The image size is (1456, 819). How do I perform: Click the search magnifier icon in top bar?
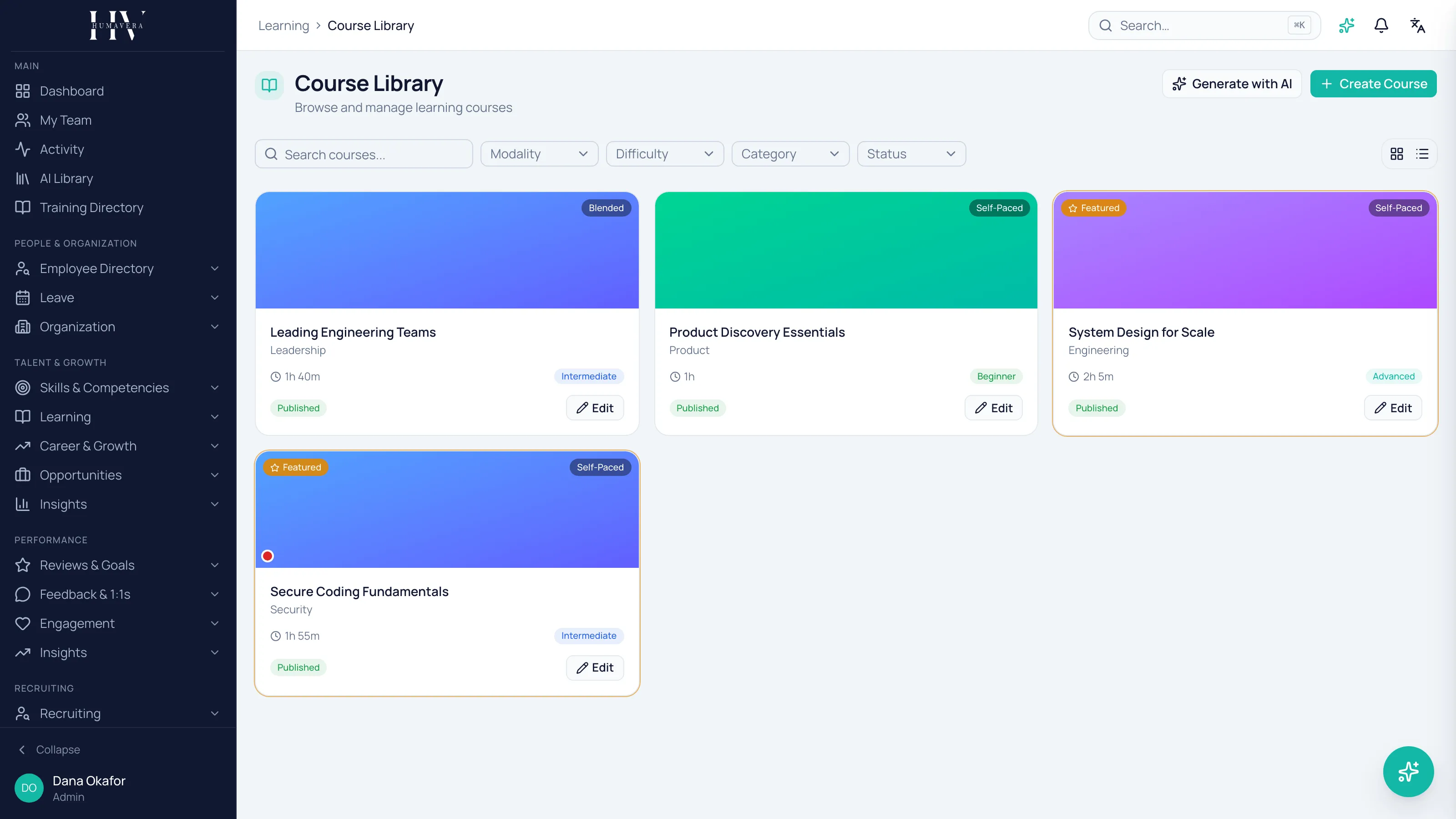[x=1106, y=25]
